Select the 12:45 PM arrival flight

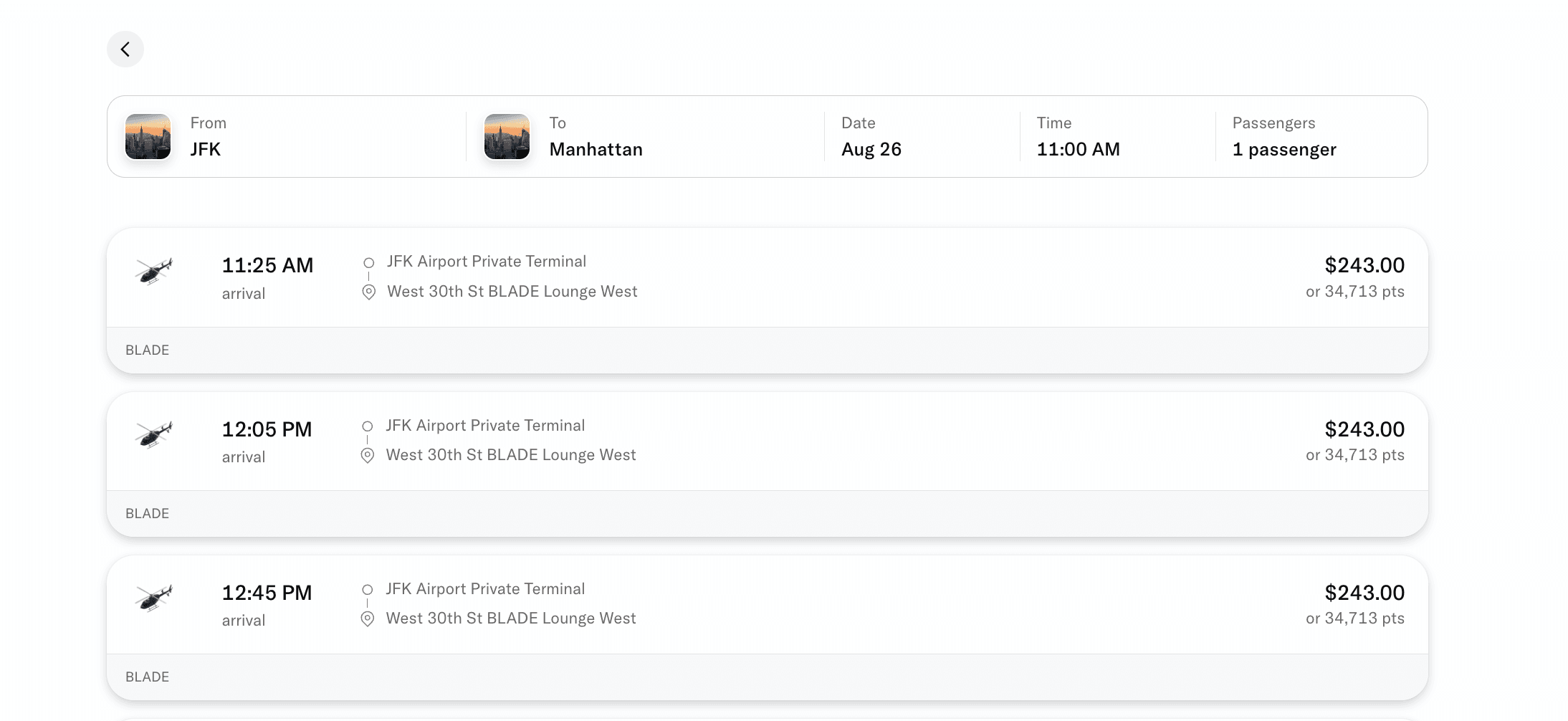coord(768,627)
